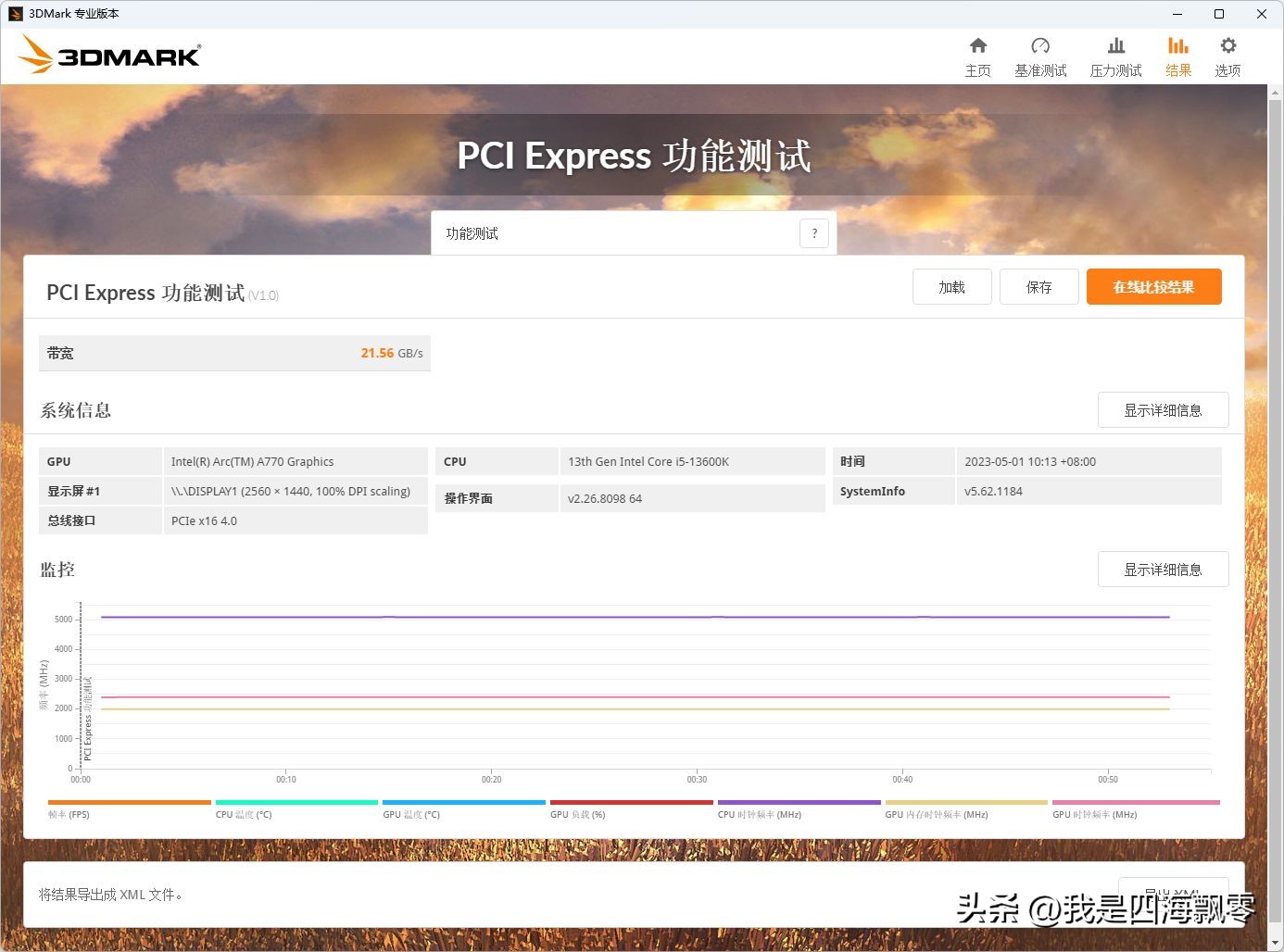Open the 压力测试 stress test icon

pos(1115,55)
